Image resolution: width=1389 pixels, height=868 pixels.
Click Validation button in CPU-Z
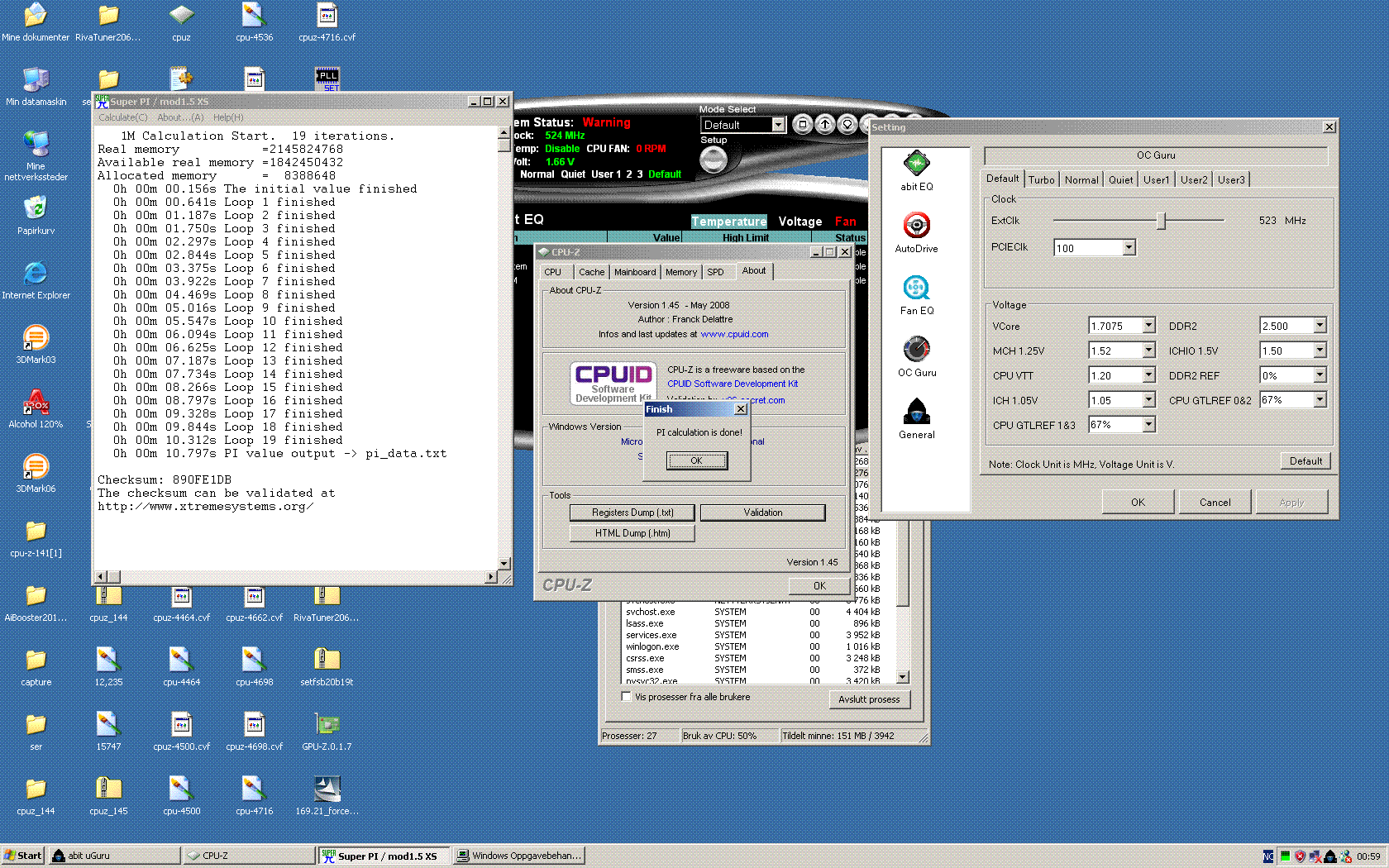pos(762,513)
